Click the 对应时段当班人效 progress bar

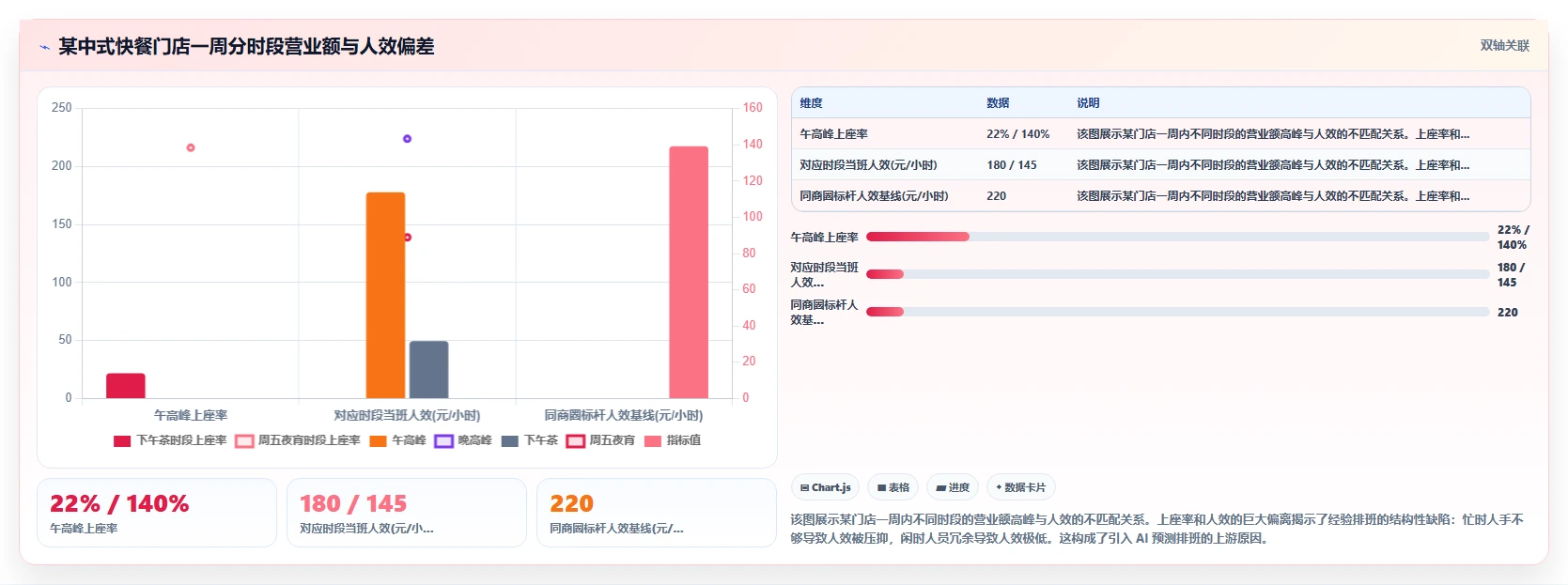[1177, 274]
